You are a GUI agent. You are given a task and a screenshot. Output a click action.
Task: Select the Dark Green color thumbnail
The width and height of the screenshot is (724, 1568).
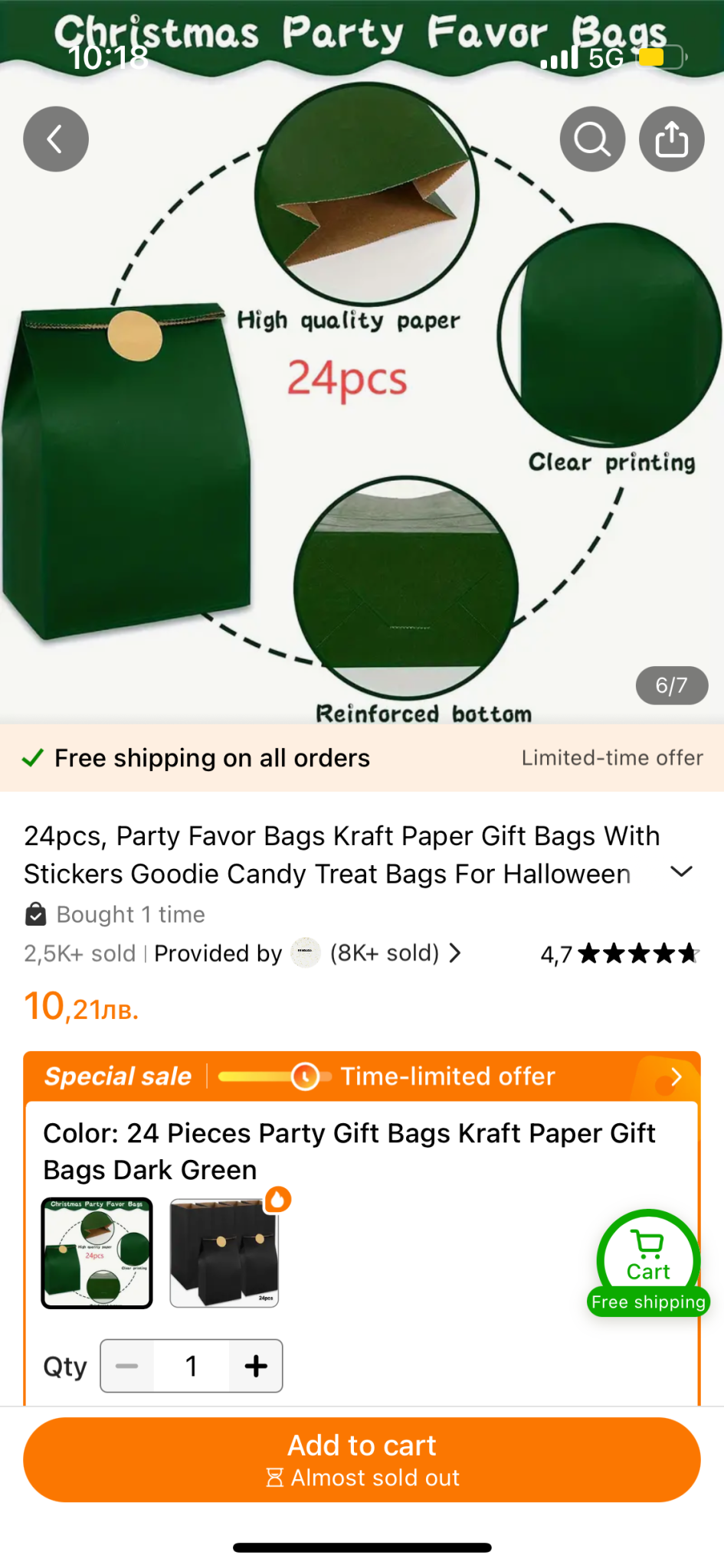(97, 1253)
